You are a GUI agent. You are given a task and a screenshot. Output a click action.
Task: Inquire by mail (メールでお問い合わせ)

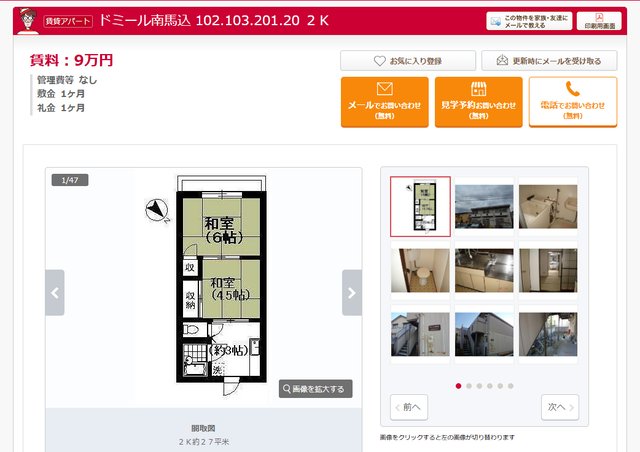384,102
